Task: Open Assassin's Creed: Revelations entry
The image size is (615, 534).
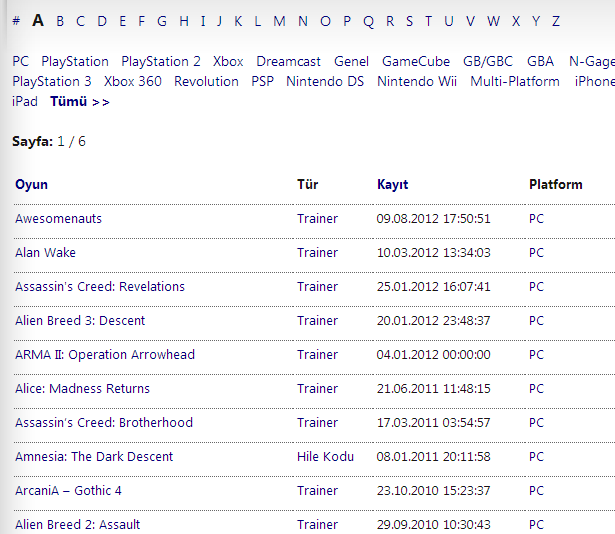Action: pyautogui.click(x=100, y=286)
